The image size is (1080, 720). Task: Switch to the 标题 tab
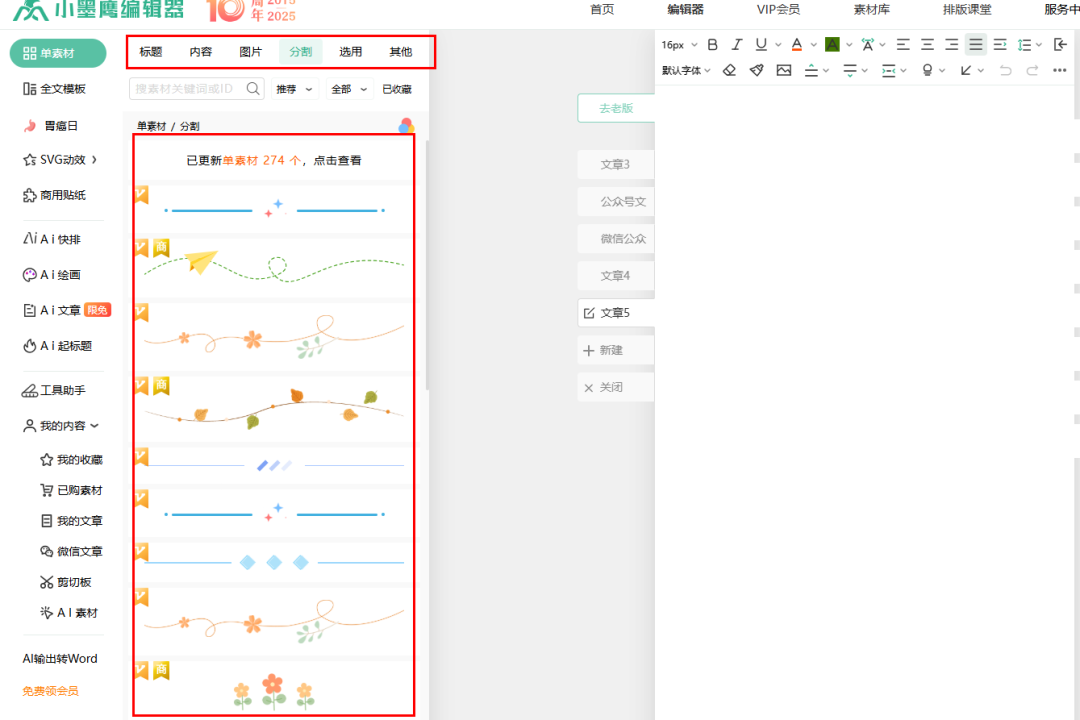coord(151,52)
